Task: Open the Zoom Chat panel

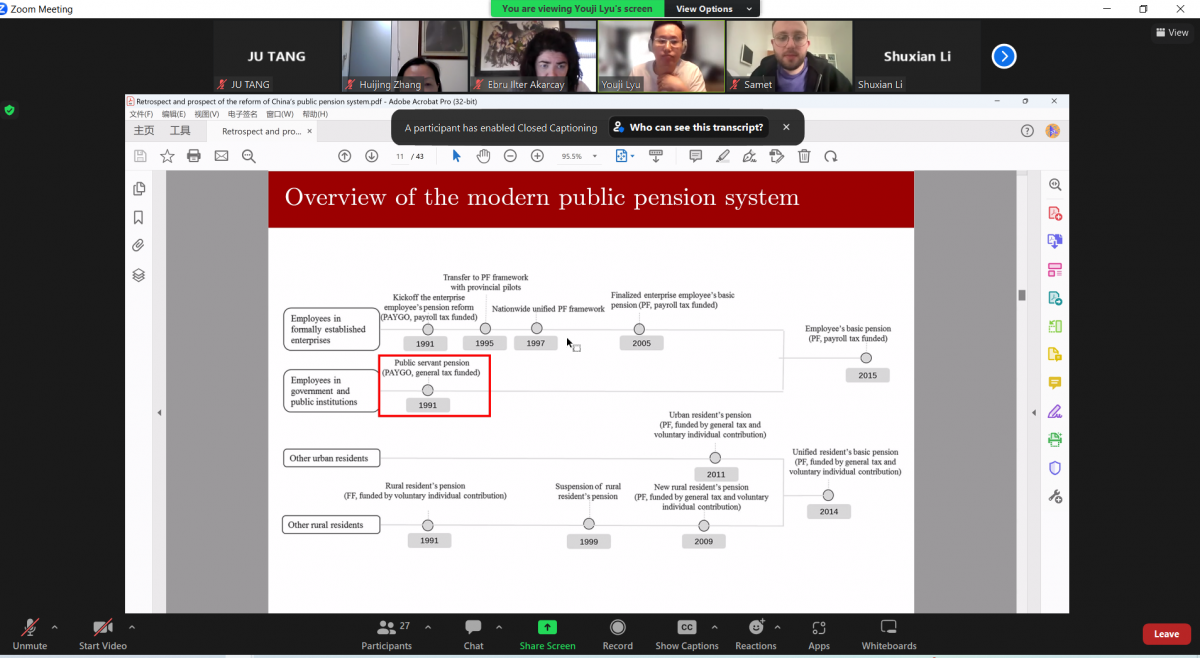Action: tap(473, 633)
